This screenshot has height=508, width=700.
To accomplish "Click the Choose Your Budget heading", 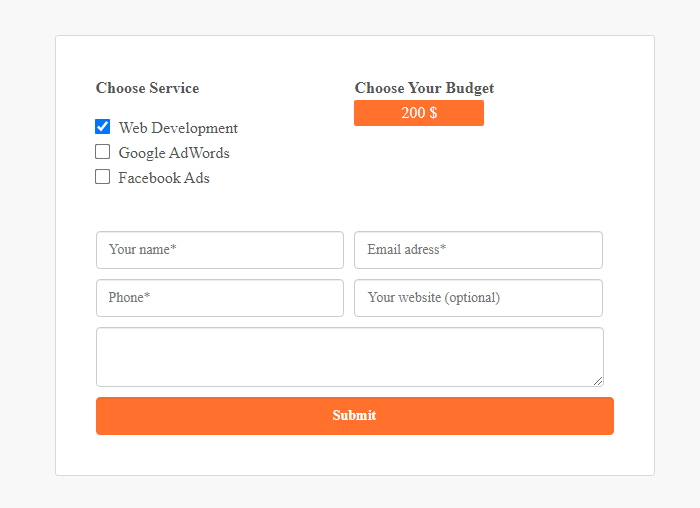I will 424,88.
